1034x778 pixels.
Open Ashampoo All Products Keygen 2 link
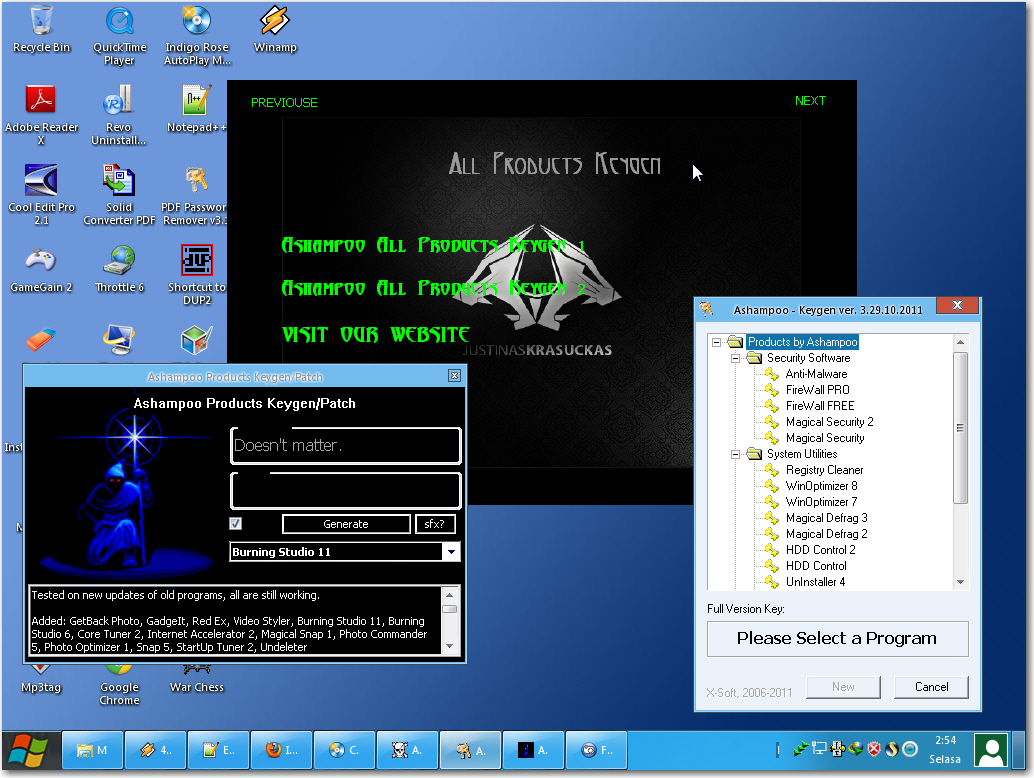(x=433, y=288)
